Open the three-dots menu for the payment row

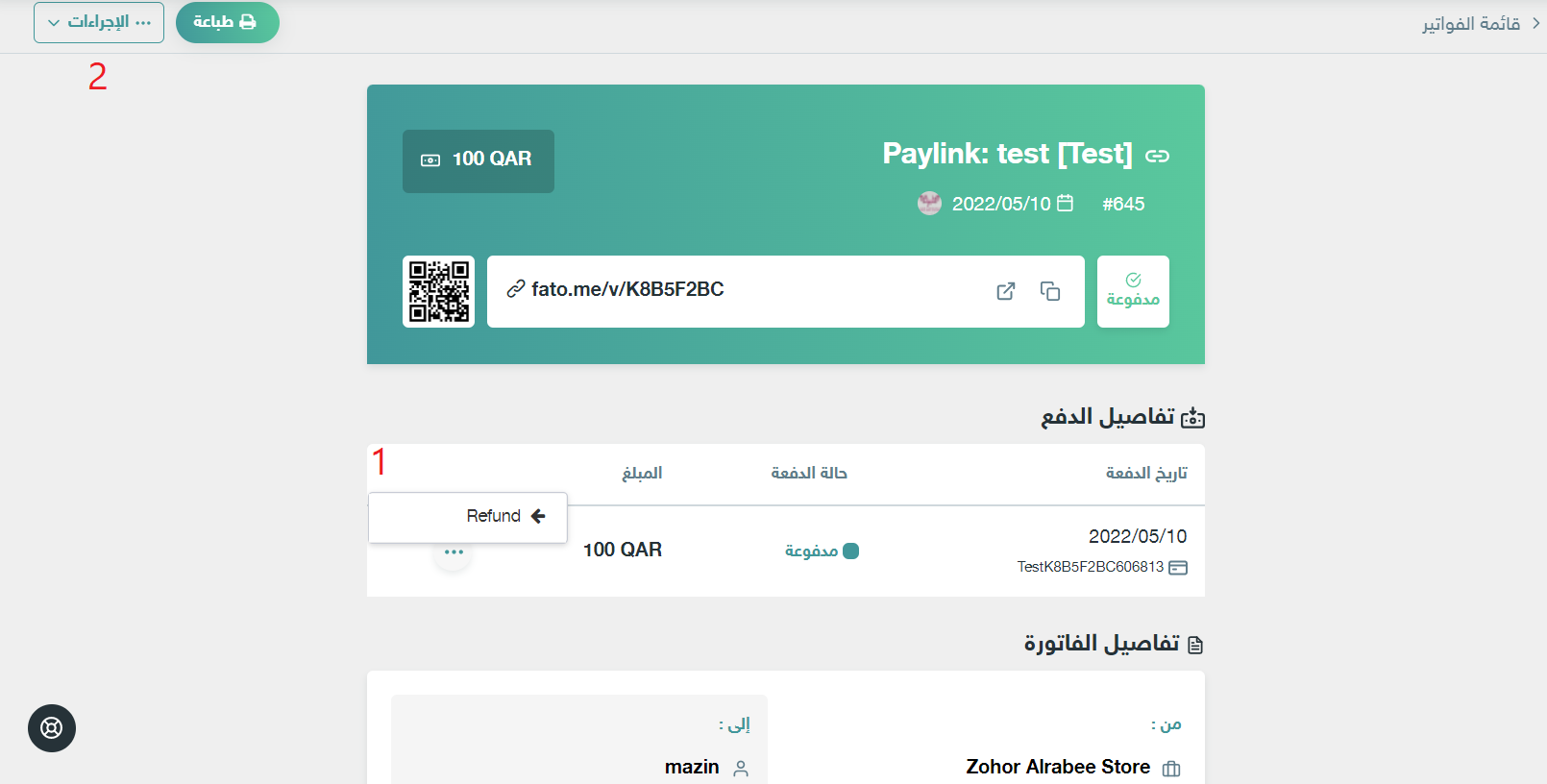pyautogui.click(x=454, y=552)
